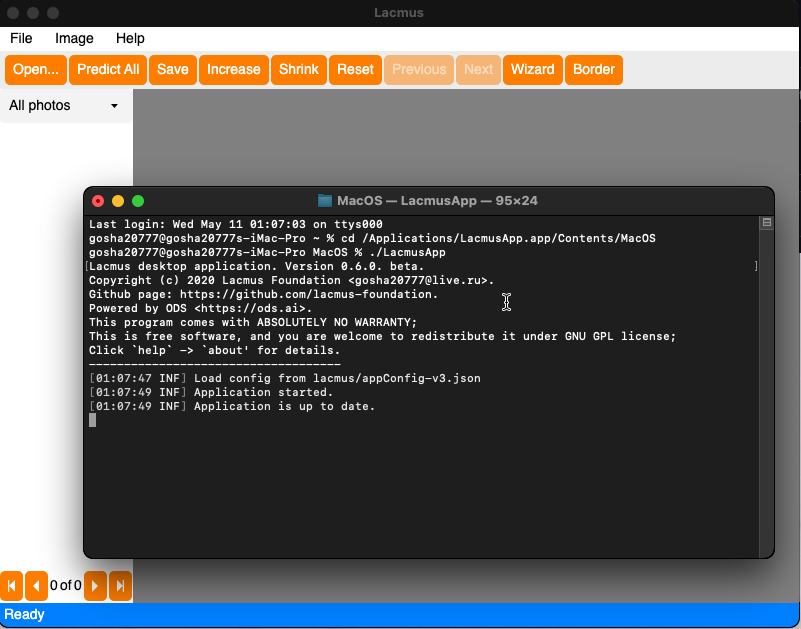Click the Reset button
Screen dimensions: 801x629
pos(356,69)
